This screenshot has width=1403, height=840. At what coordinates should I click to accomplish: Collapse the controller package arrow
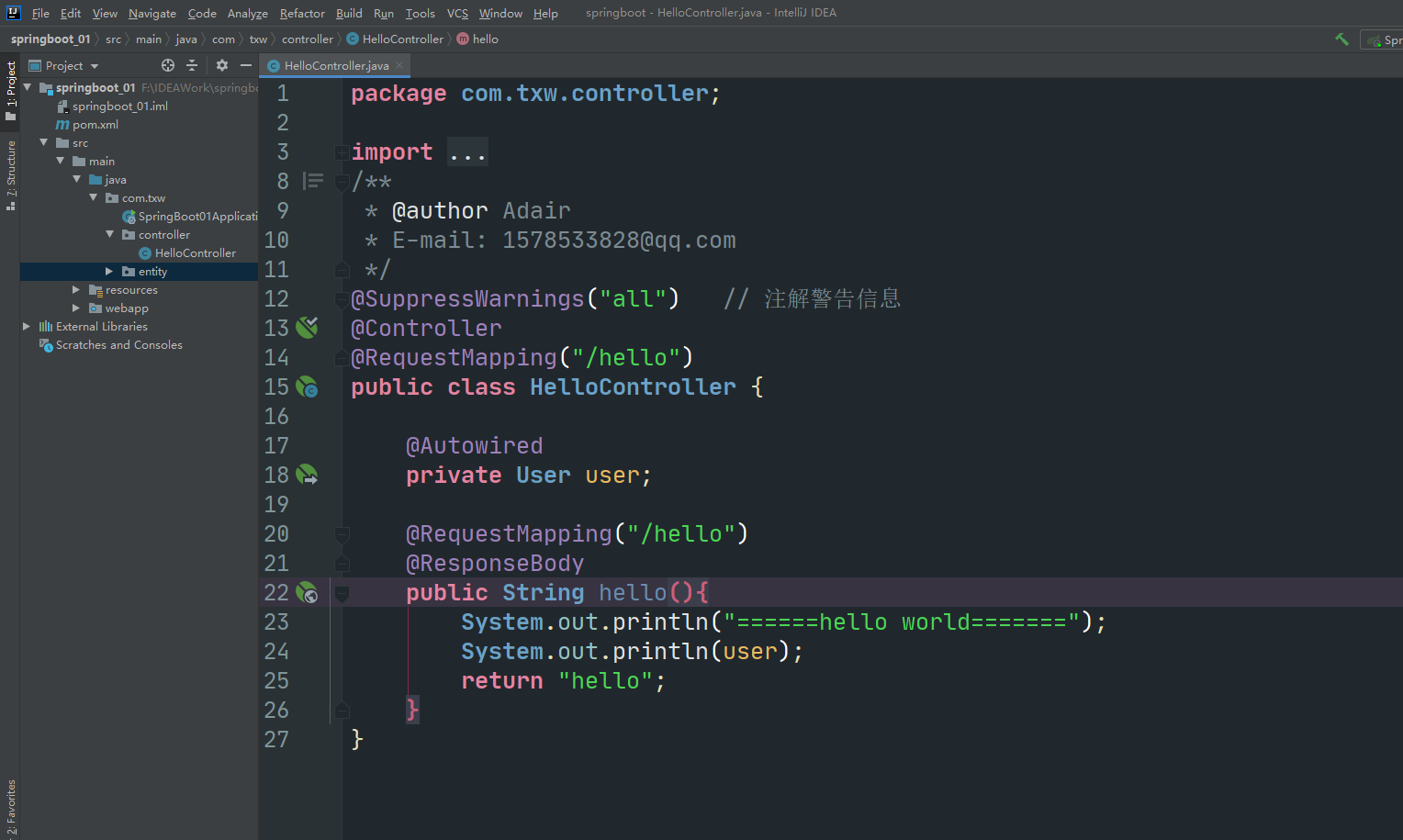pos(110,234)
